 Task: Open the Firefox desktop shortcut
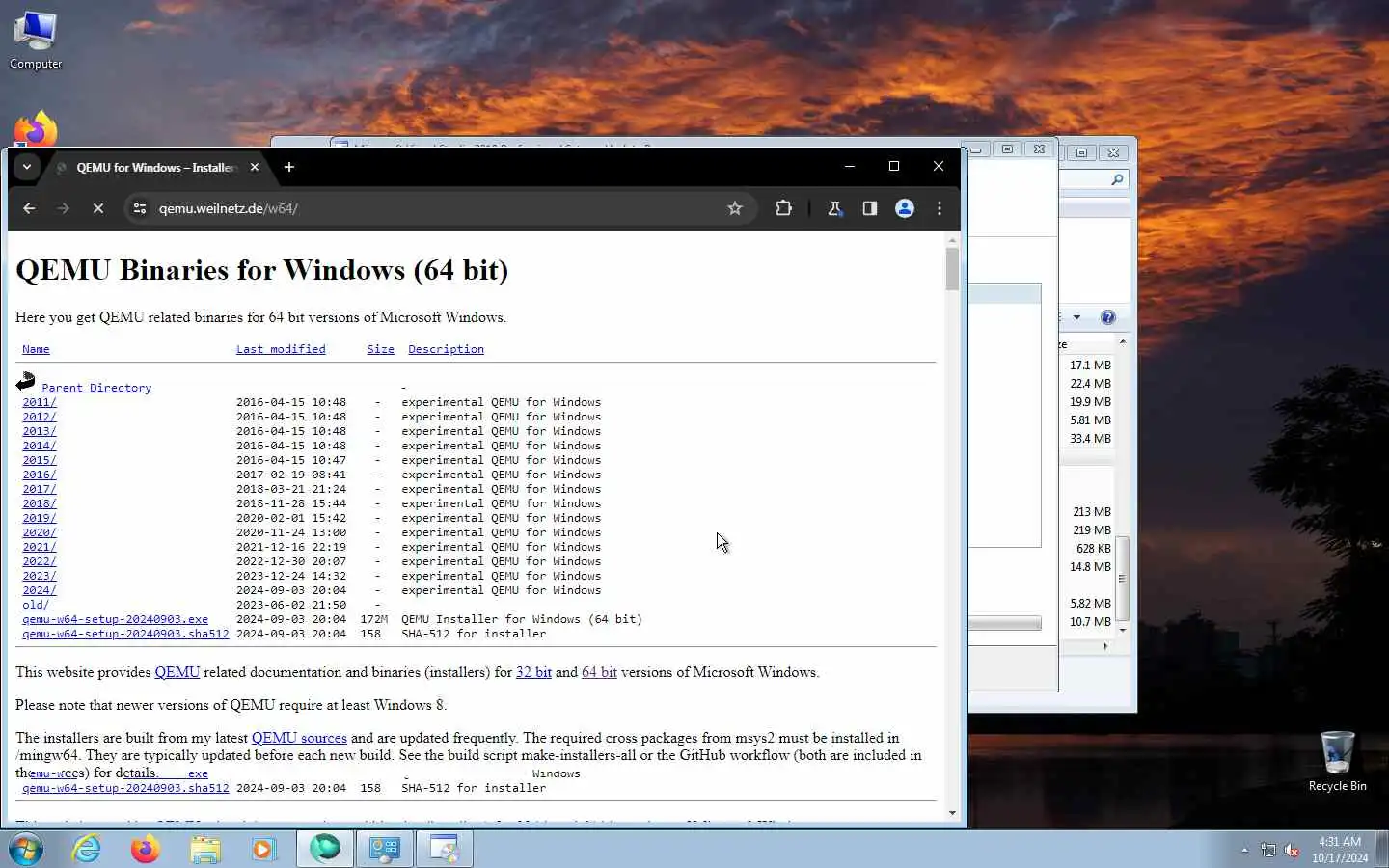click(x=36, y=130)
